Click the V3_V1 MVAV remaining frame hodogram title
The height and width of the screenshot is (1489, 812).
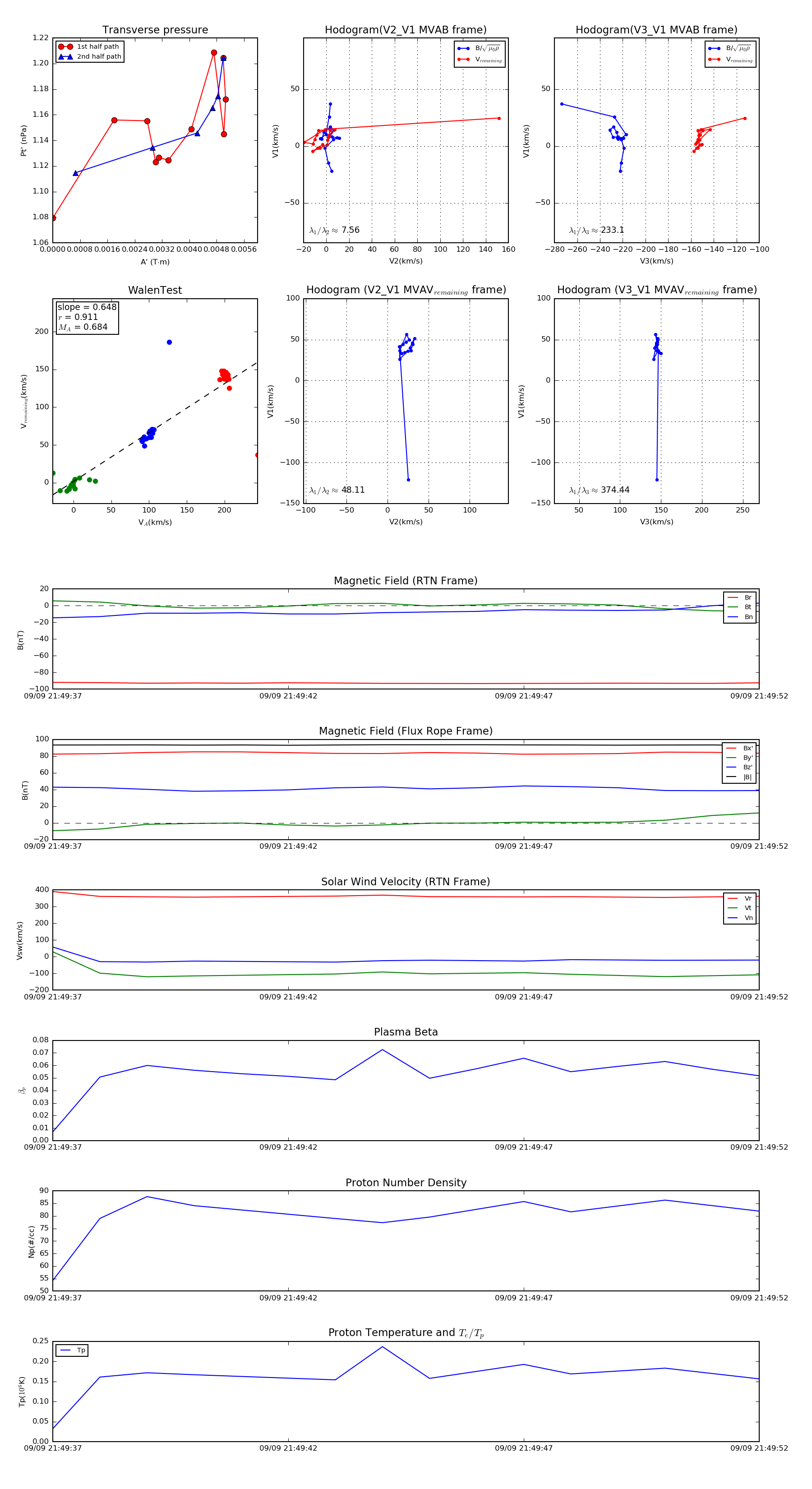point(656,290)
